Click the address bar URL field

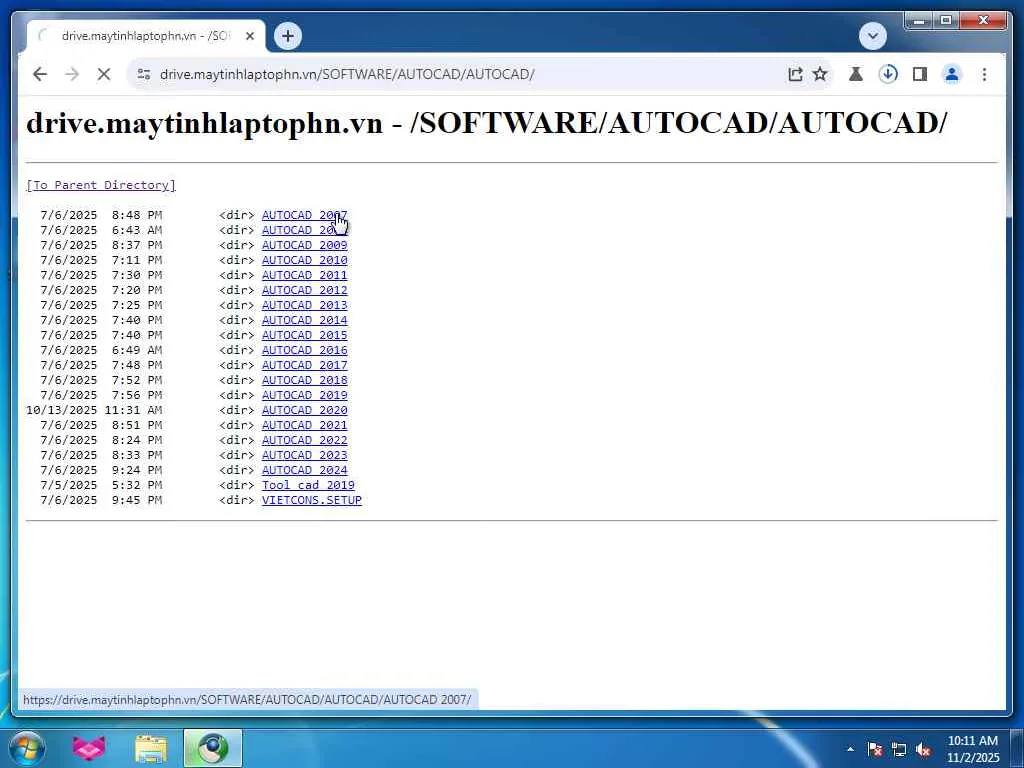coord(457,74)
